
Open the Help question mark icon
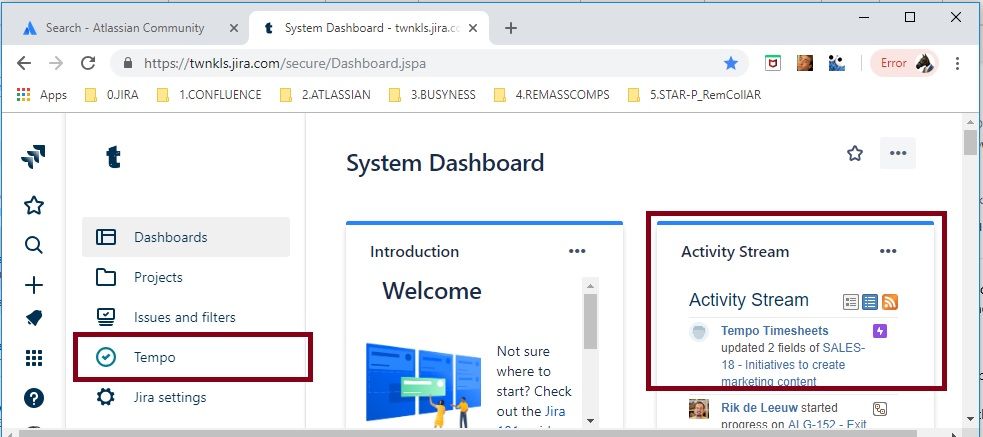(33, 398)
